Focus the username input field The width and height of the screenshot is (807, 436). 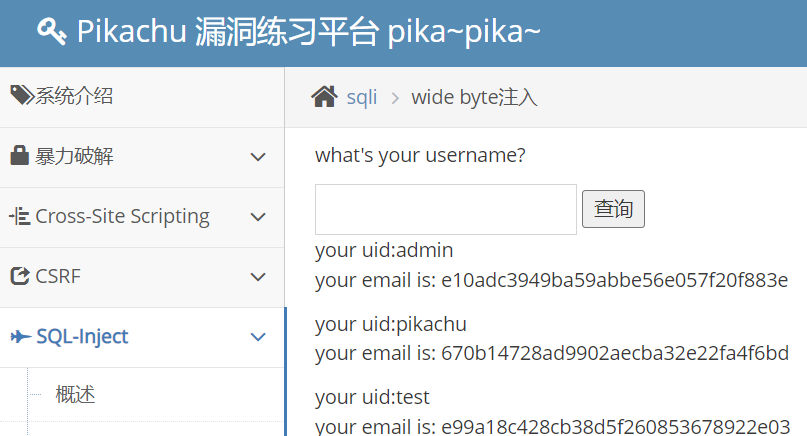click(446, 210)
